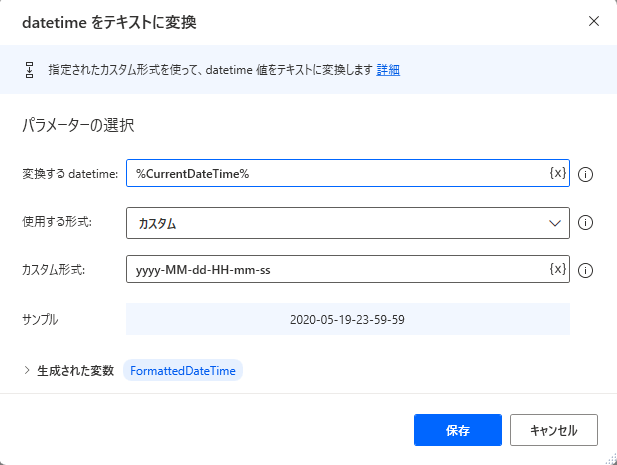Focus the %CurrentDateTime% input field
This screenshot has height=465, width=617.
348,173
